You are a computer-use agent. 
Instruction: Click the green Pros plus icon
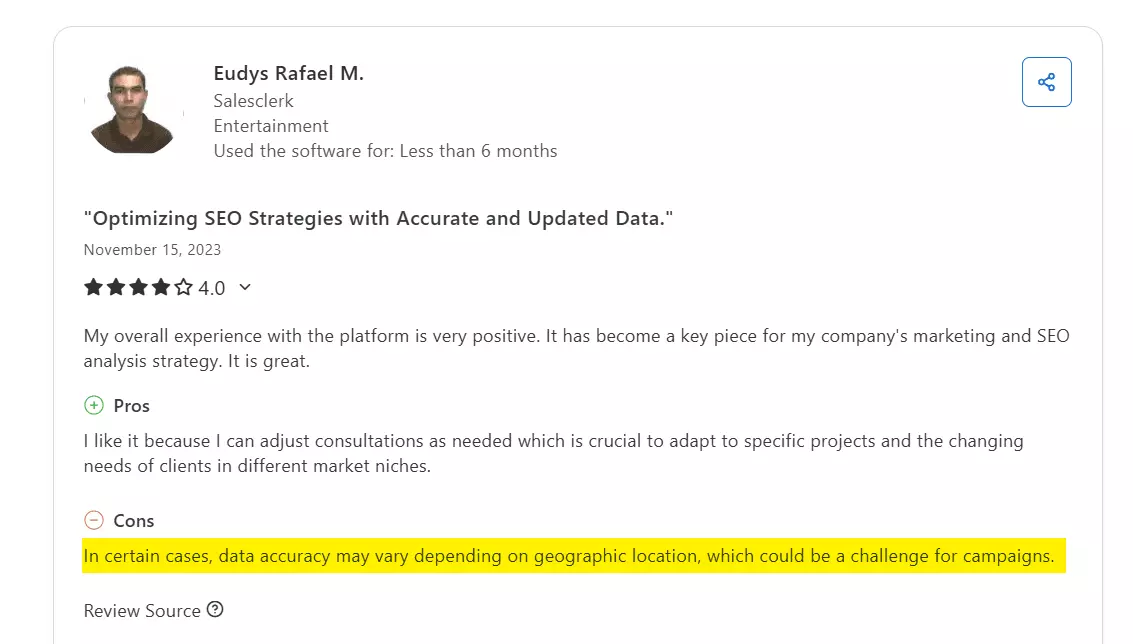93,405
